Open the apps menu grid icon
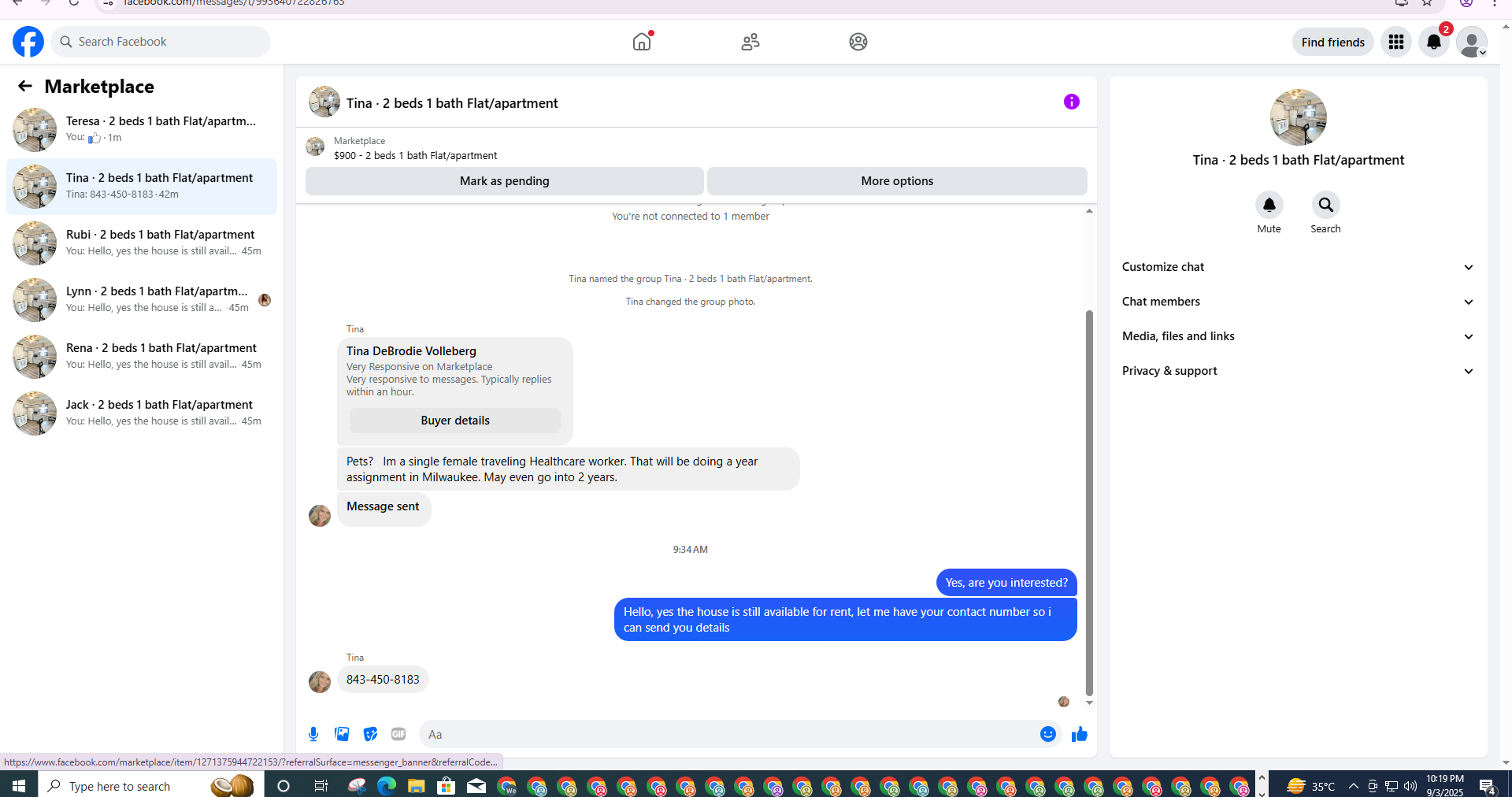The height and width of the screenshot is (797, 1512). click(1396, 42)
